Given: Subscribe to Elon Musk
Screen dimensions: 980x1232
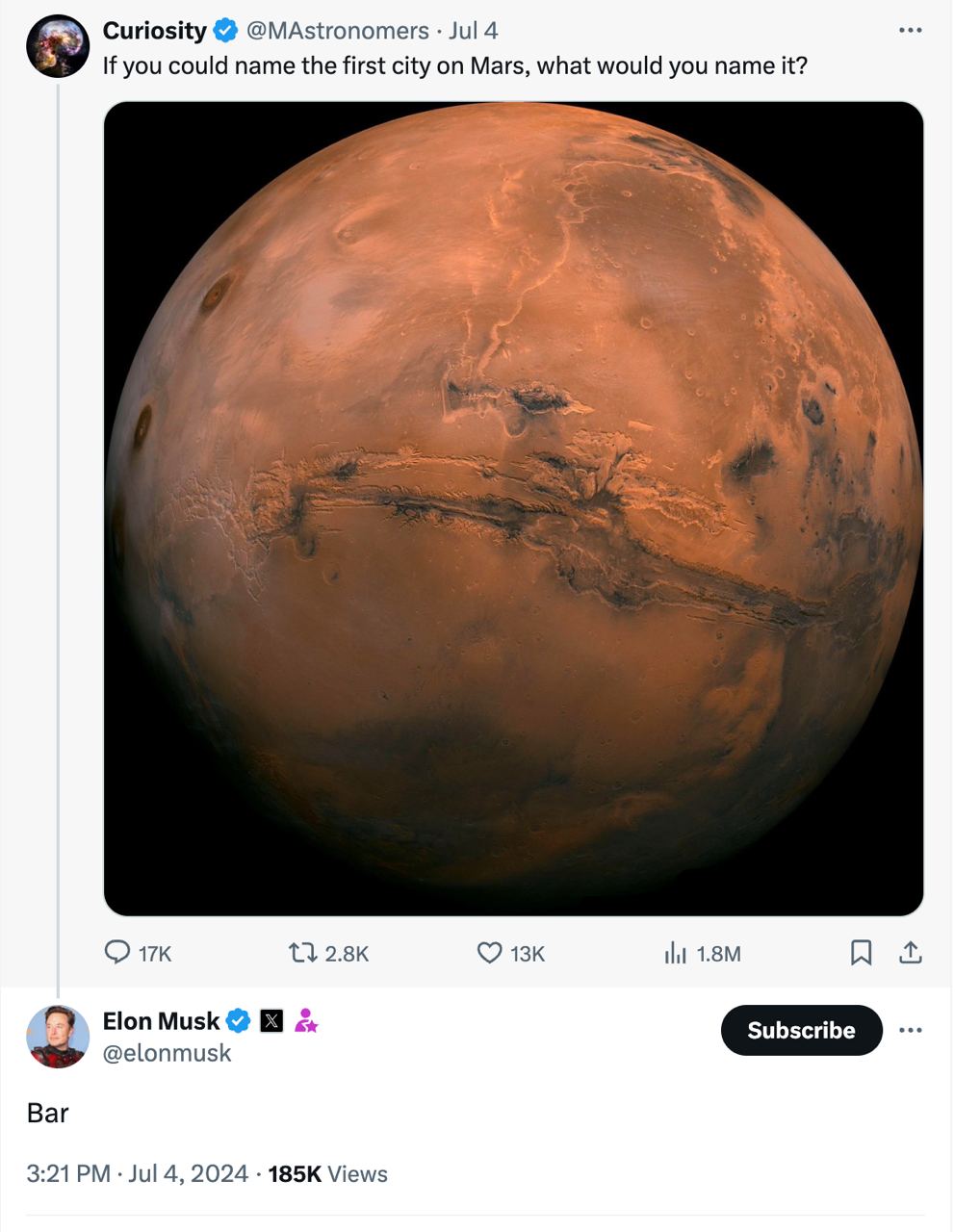Looking at the screenshot, I should click(x=802, y=1030).
